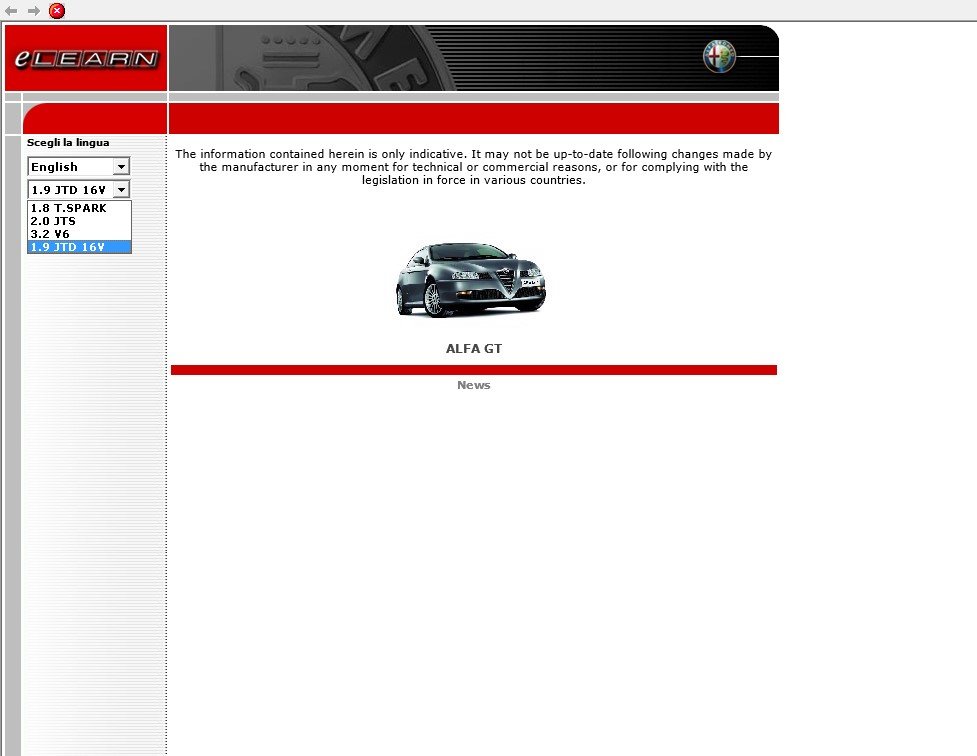Click the Alfa GT car image
The height and width of the screenshot is (756, 977).
(471, 280)
